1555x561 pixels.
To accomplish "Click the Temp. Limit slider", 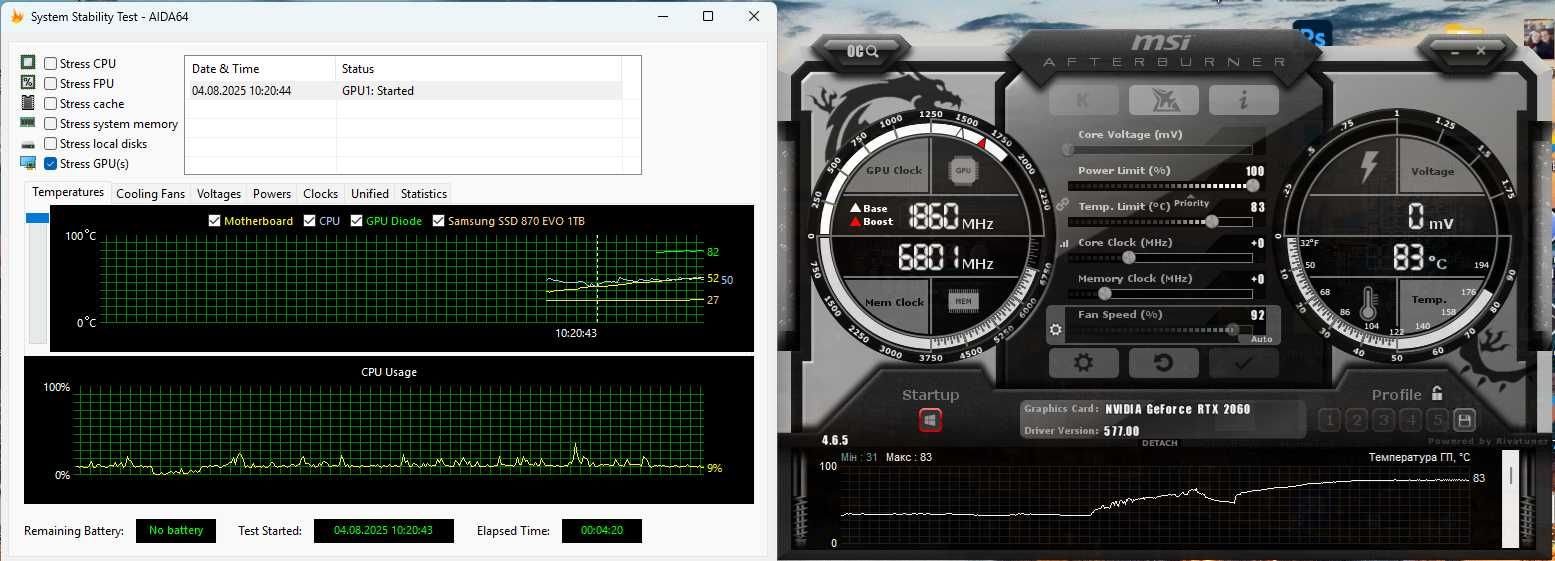I will point(1160,221).
